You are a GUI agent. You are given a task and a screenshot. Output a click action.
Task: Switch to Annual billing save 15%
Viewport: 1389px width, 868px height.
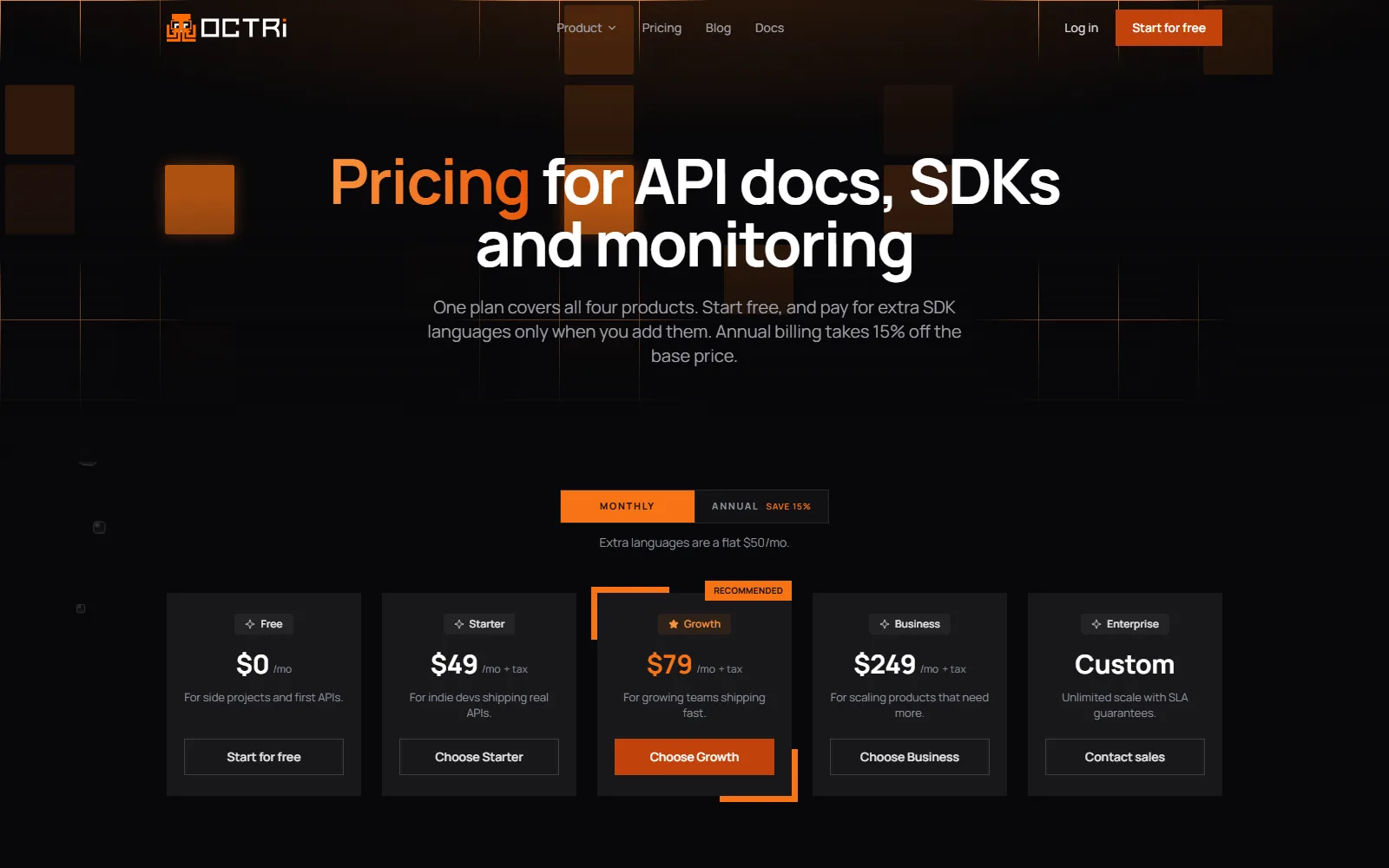coord(761,506)
